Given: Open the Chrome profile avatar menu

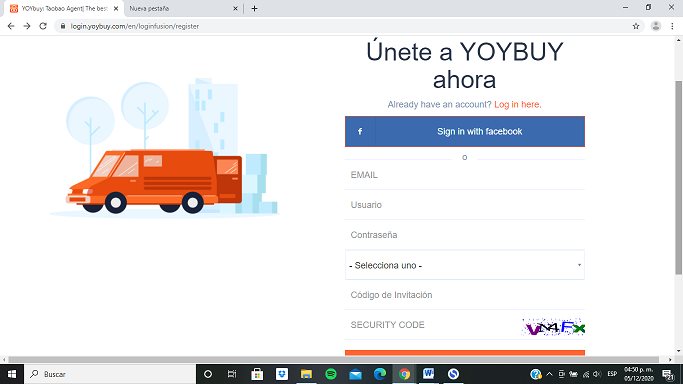Looking at the screenshot, I should click(656, 26).
